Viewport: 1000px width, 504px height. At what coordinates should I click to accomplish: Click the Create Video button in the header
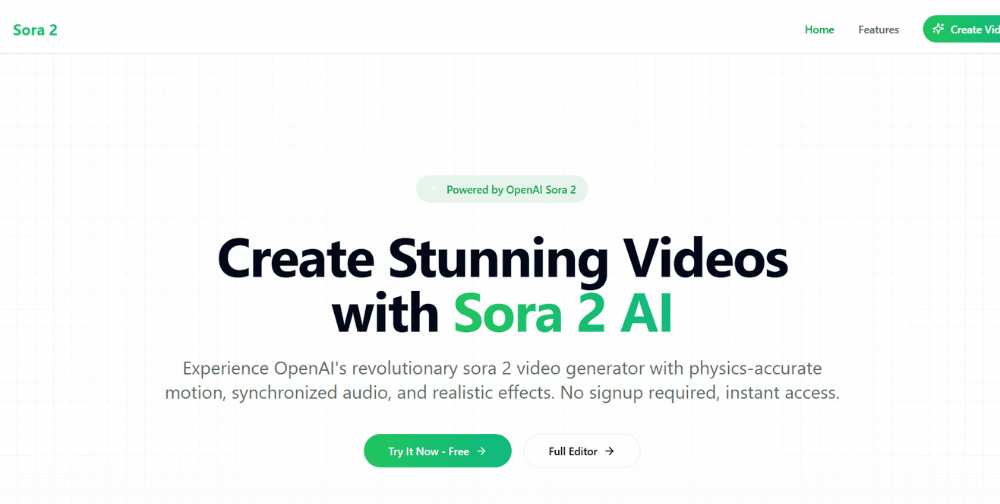[x=962, y=29]
